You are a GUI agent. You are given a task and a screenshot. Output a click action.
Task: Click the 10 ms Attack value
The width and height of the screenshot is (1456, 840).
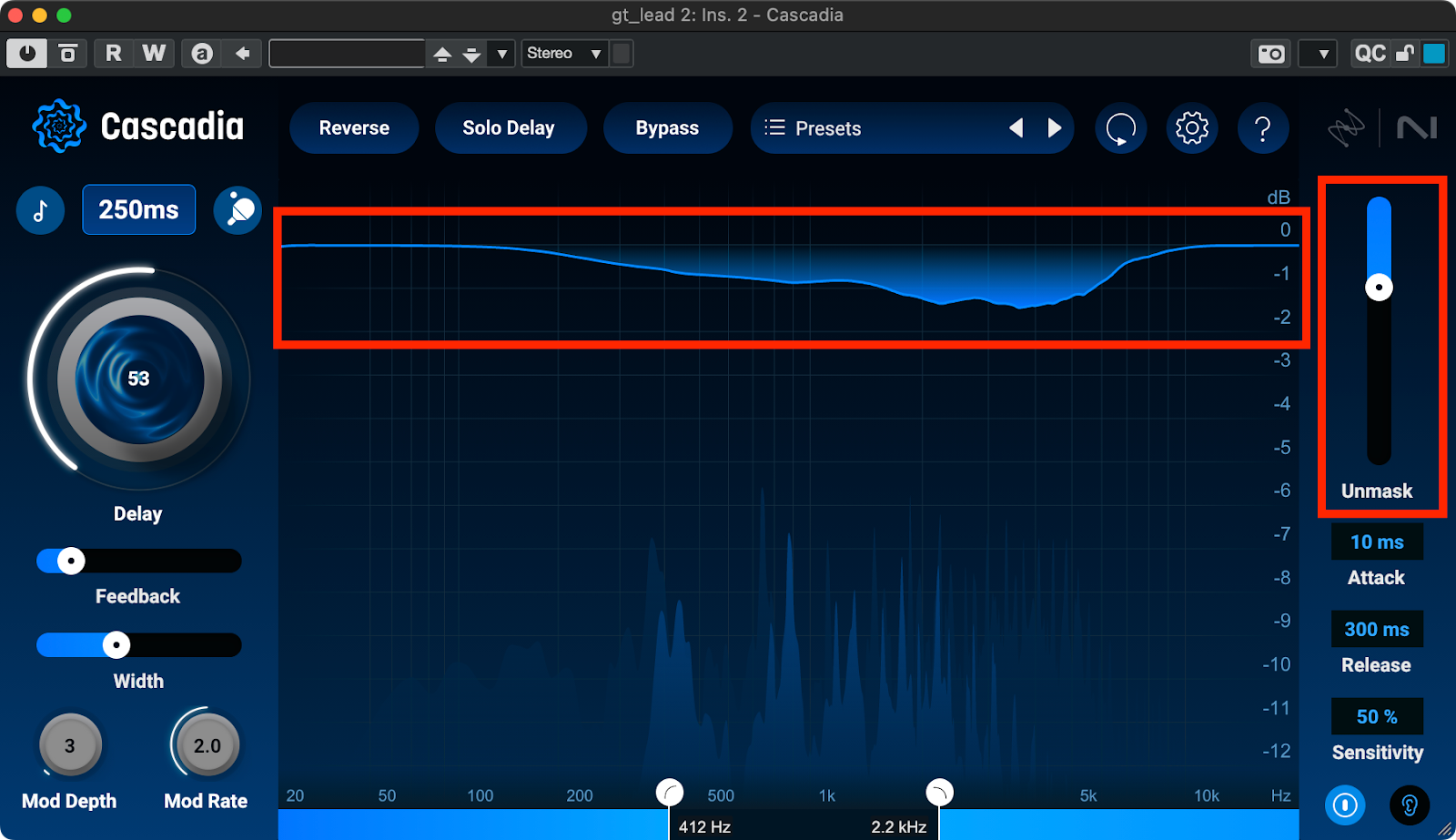click(x=1377, y=542)
